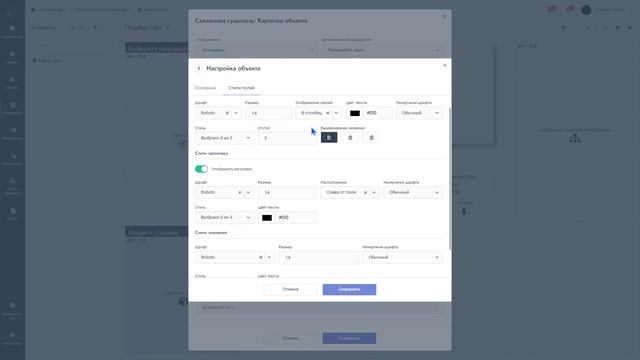Expand the topmost Шрифт dropdown arrow

(236, 113)
